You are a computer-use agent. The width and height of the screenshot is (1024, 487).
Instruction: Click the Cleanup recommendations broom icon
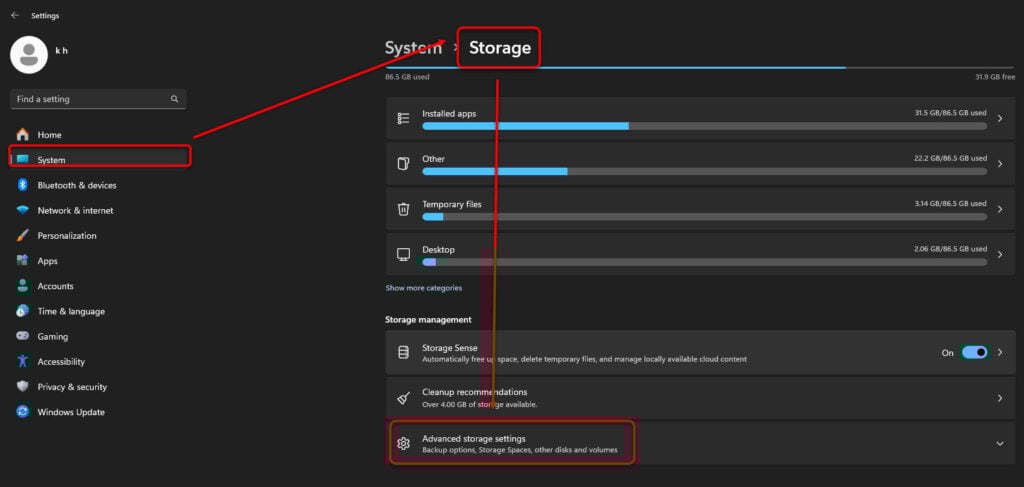click(x=404, y=398)
